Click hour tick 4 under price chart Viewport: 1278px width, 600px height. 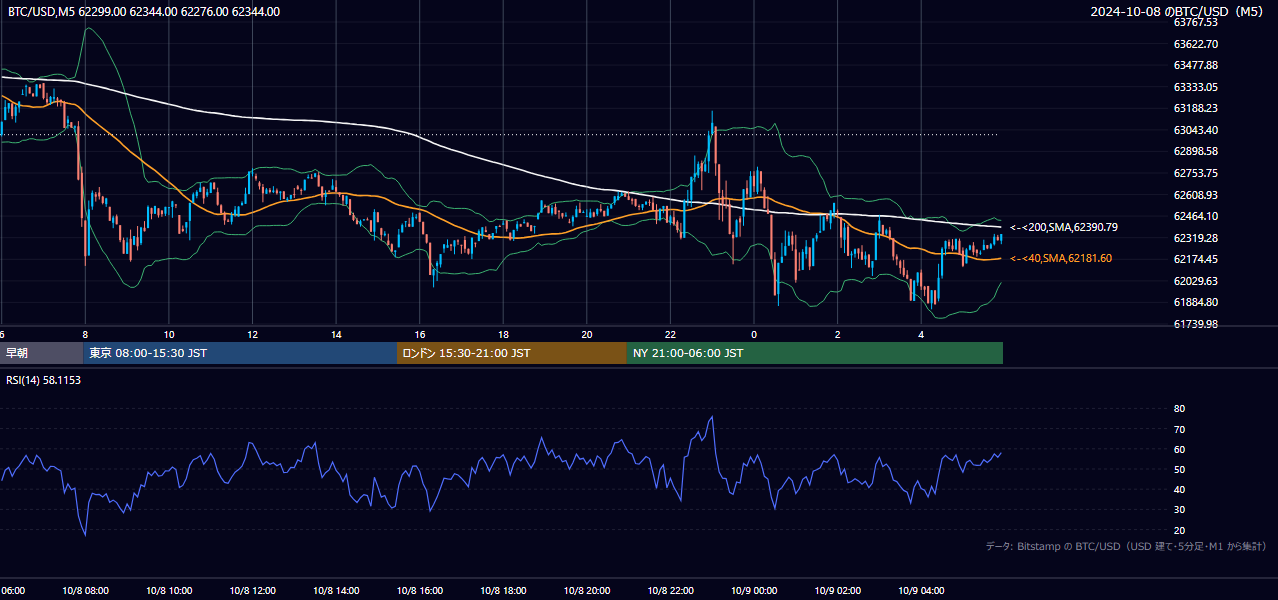pyautogui.click(x=921, y=334)
